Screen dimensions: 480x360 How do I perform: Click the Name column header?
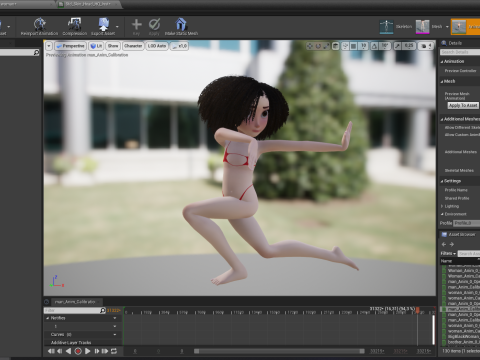pyautogui.click(x=446, y=261)
